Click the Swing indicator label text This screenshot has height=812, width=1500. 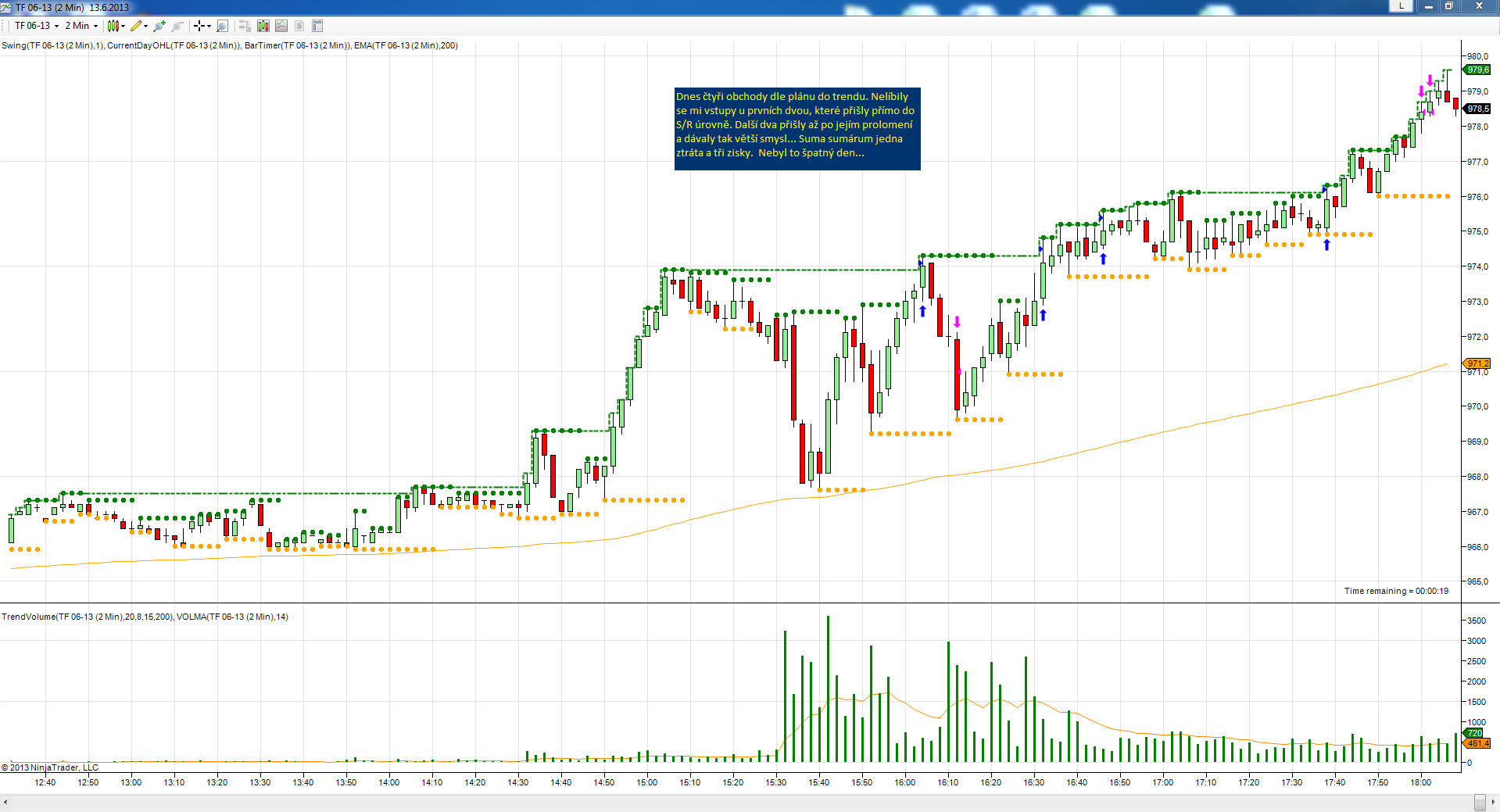click(x=52, y=45)
